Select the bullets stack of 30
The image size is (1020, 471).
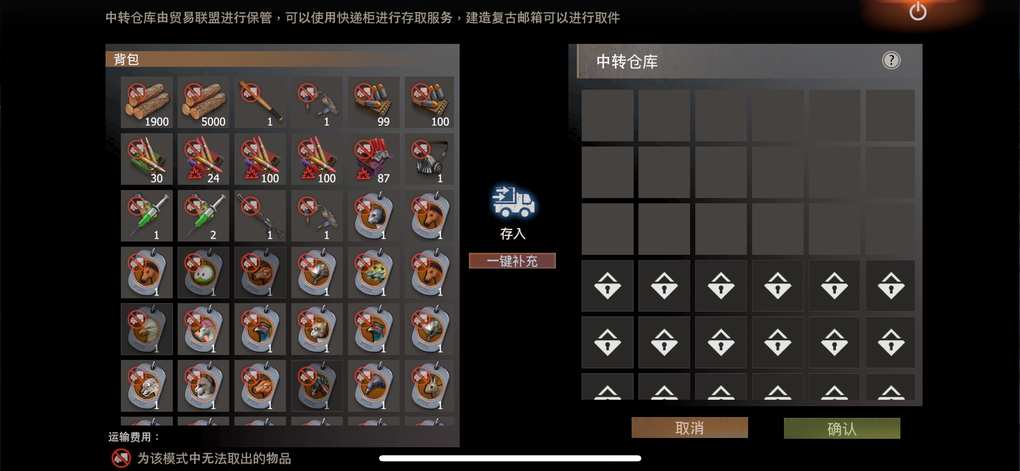147,159
